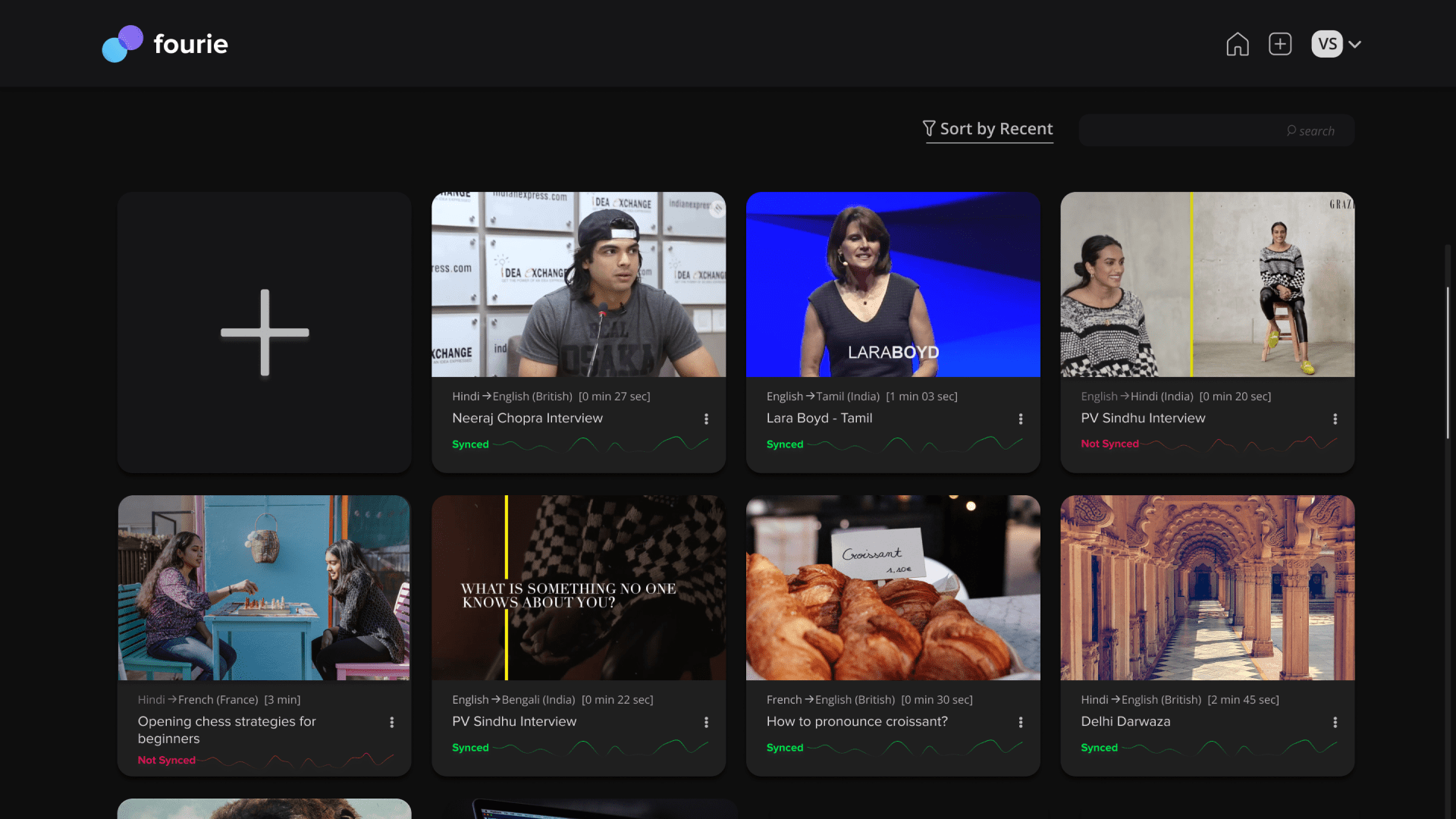The width and height of the screenshot is (1456, 819).
Task: Open Neeraj Chopra Interview options menu
Action: click(x=706, y=419)
